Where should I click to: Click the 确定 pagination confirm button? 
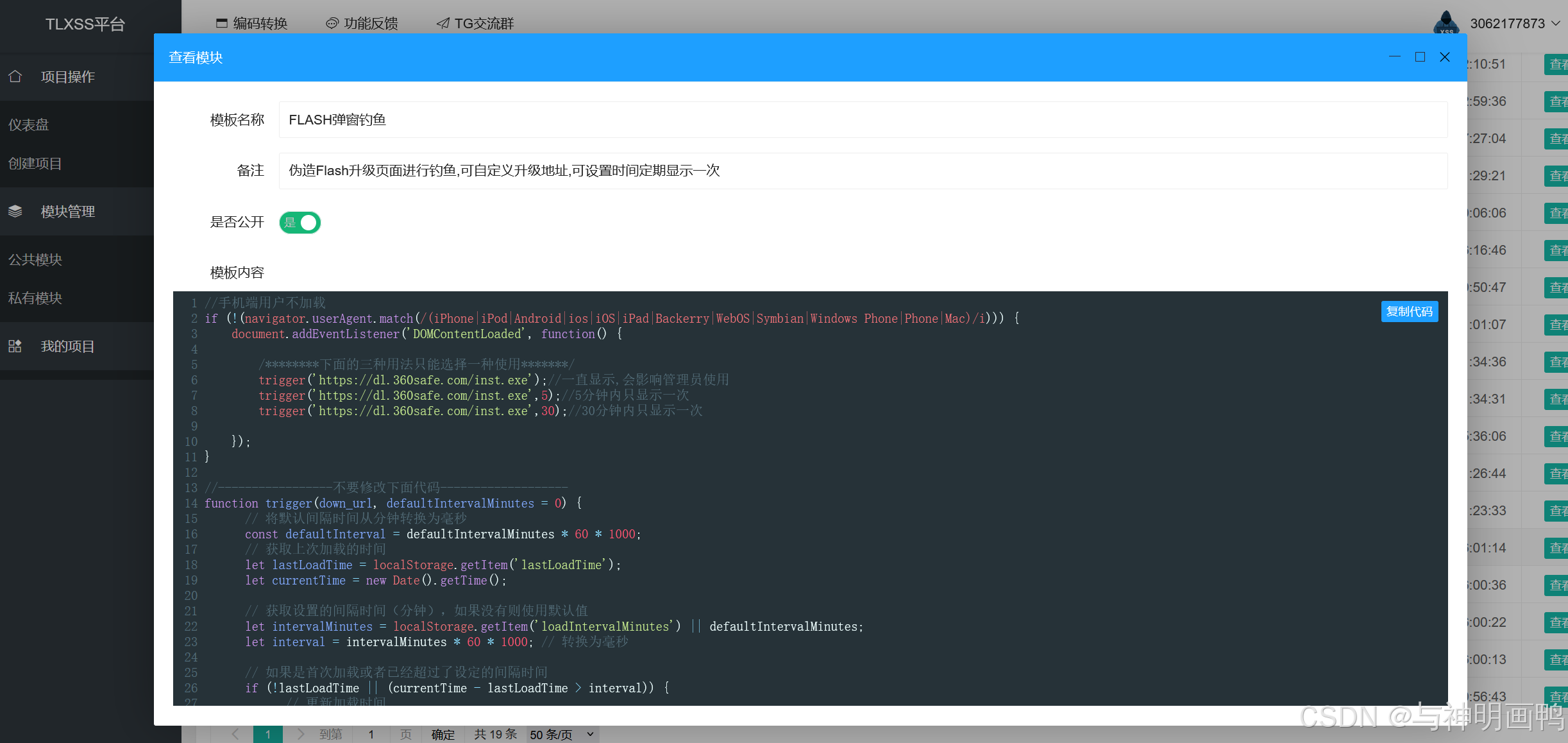tap(443, 735)
